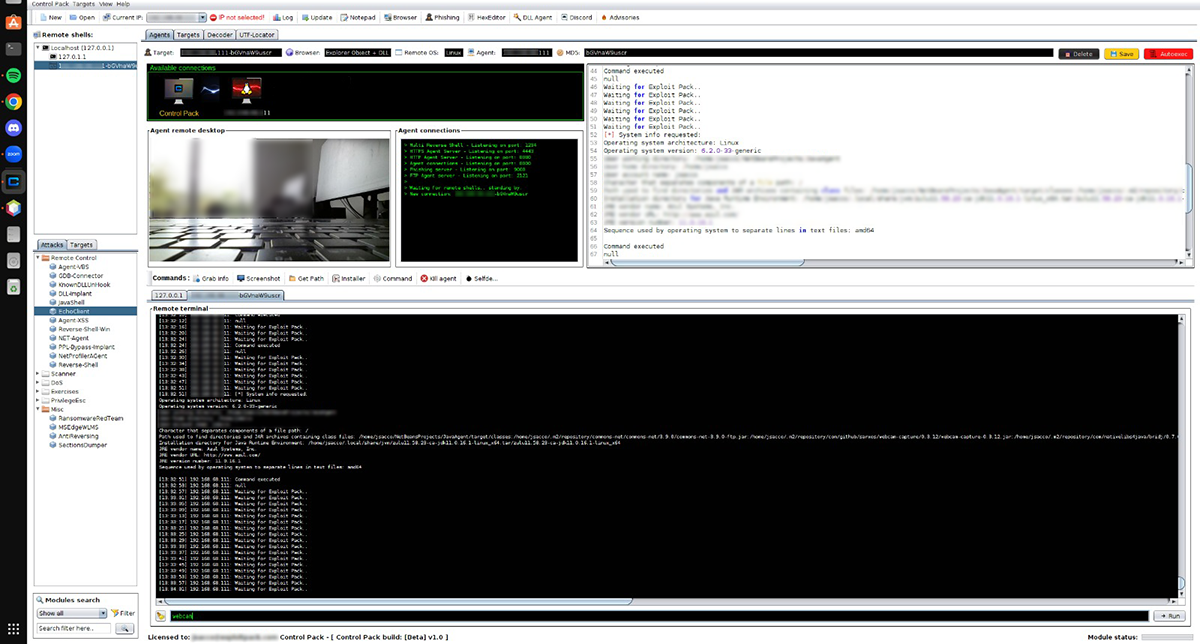Open Spotify from the dock
This screenshot has height=644, width=1200.
[x=14, y=75]
